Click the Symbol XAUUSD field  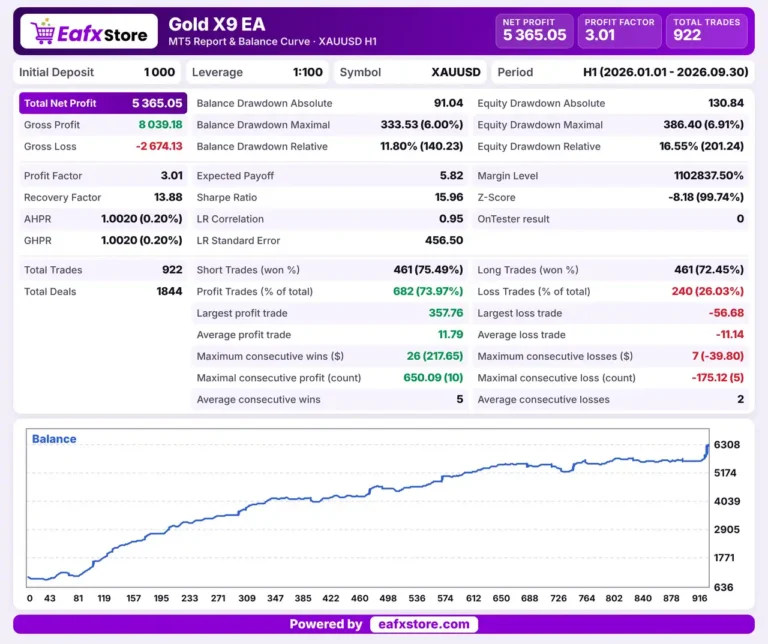(410, 72)
